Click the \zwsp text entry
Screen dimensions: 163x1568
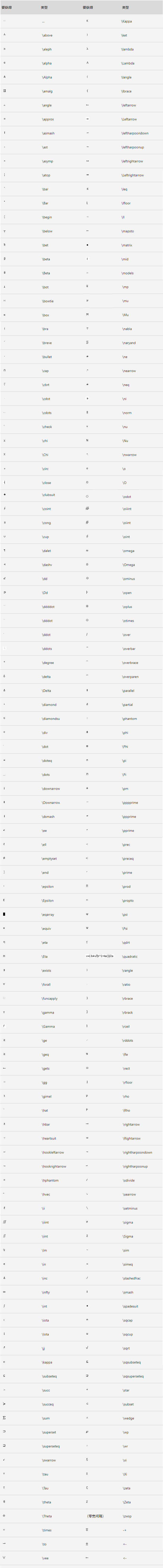pyautogui.click(x=127, y=1516)
